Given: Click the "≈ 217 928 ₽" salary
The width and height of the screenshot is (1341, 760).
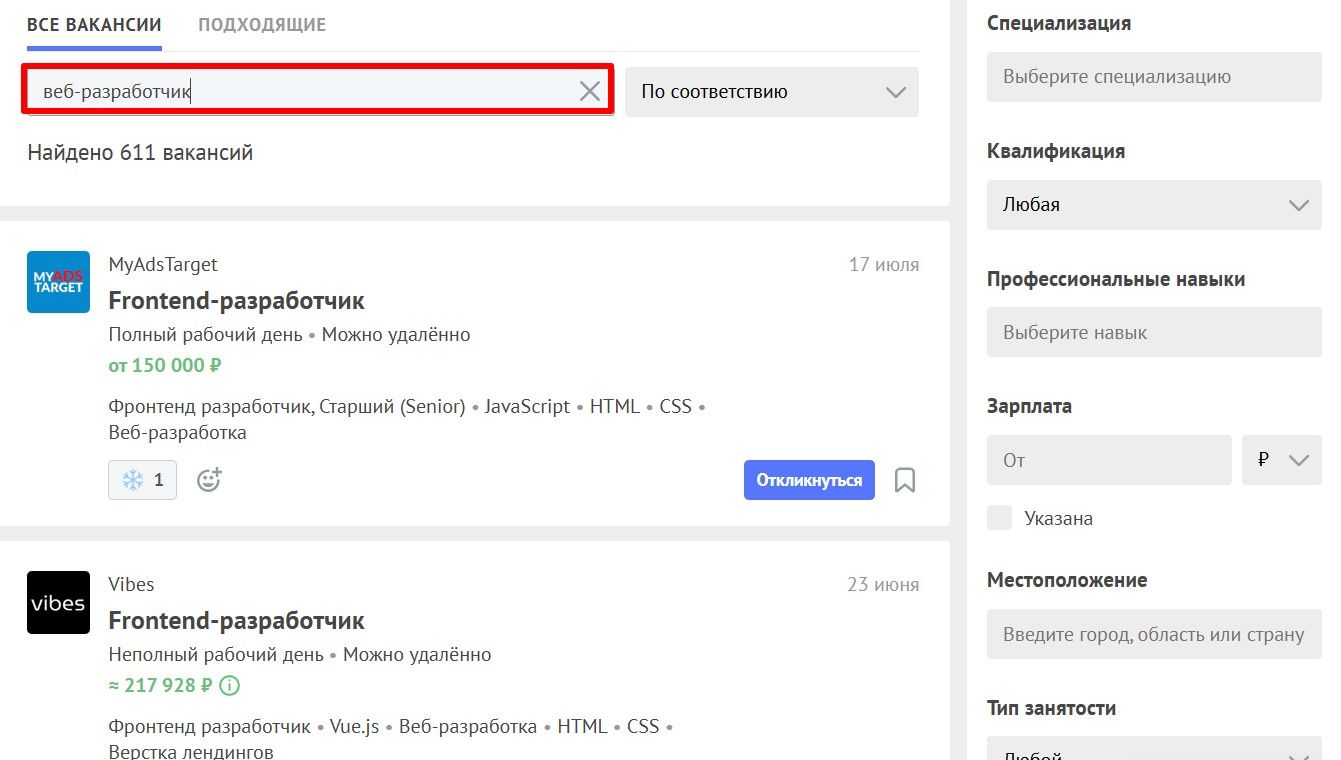Looking at the screenshot, I should (161, 686).
